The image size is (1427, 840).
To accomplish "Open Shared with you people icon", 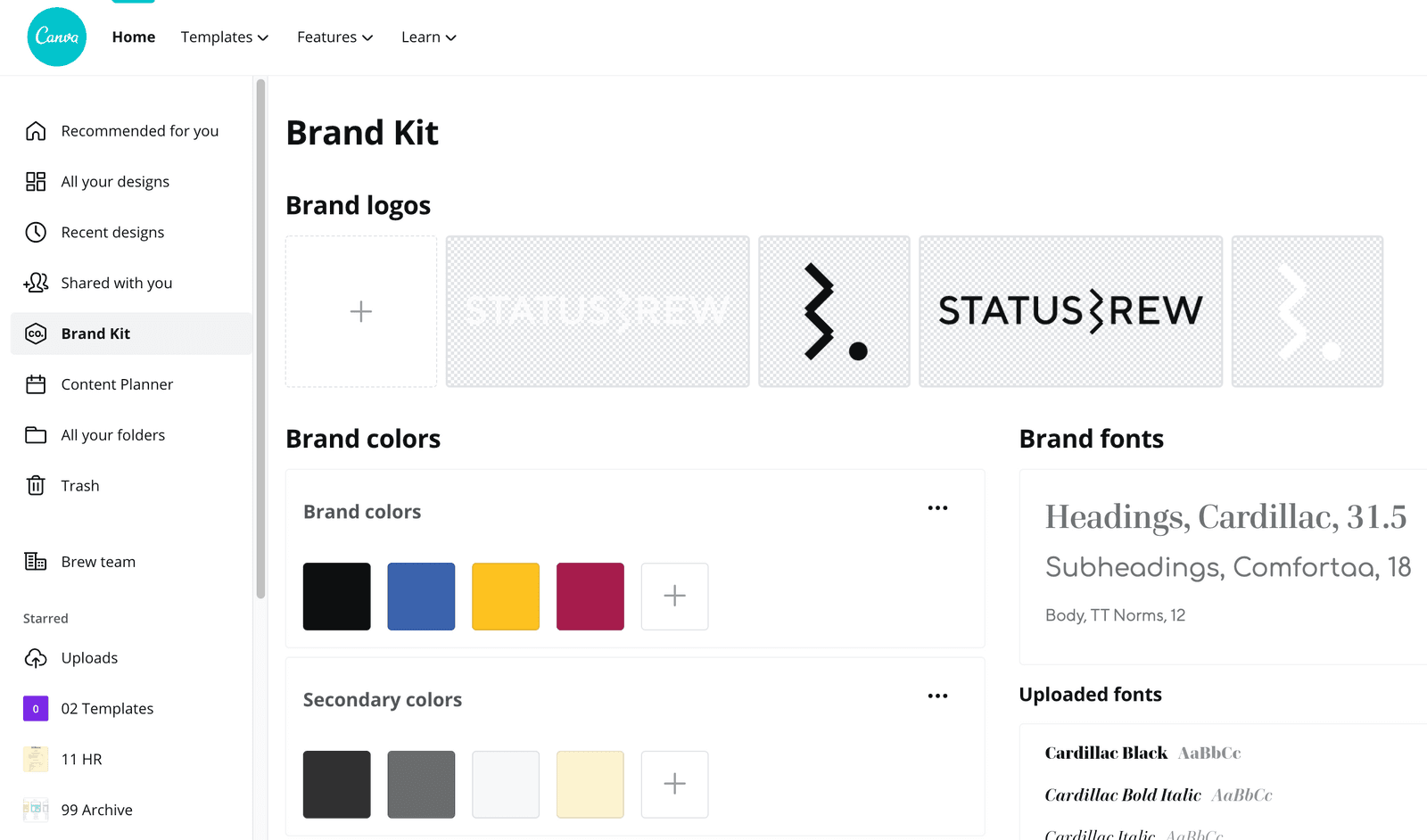I will coord(36,283).
